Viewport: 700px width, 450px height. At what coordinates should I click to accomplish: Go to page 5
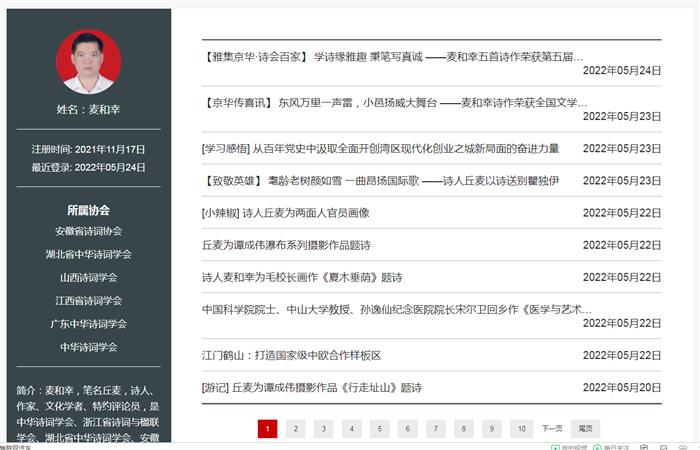(379, 429)
